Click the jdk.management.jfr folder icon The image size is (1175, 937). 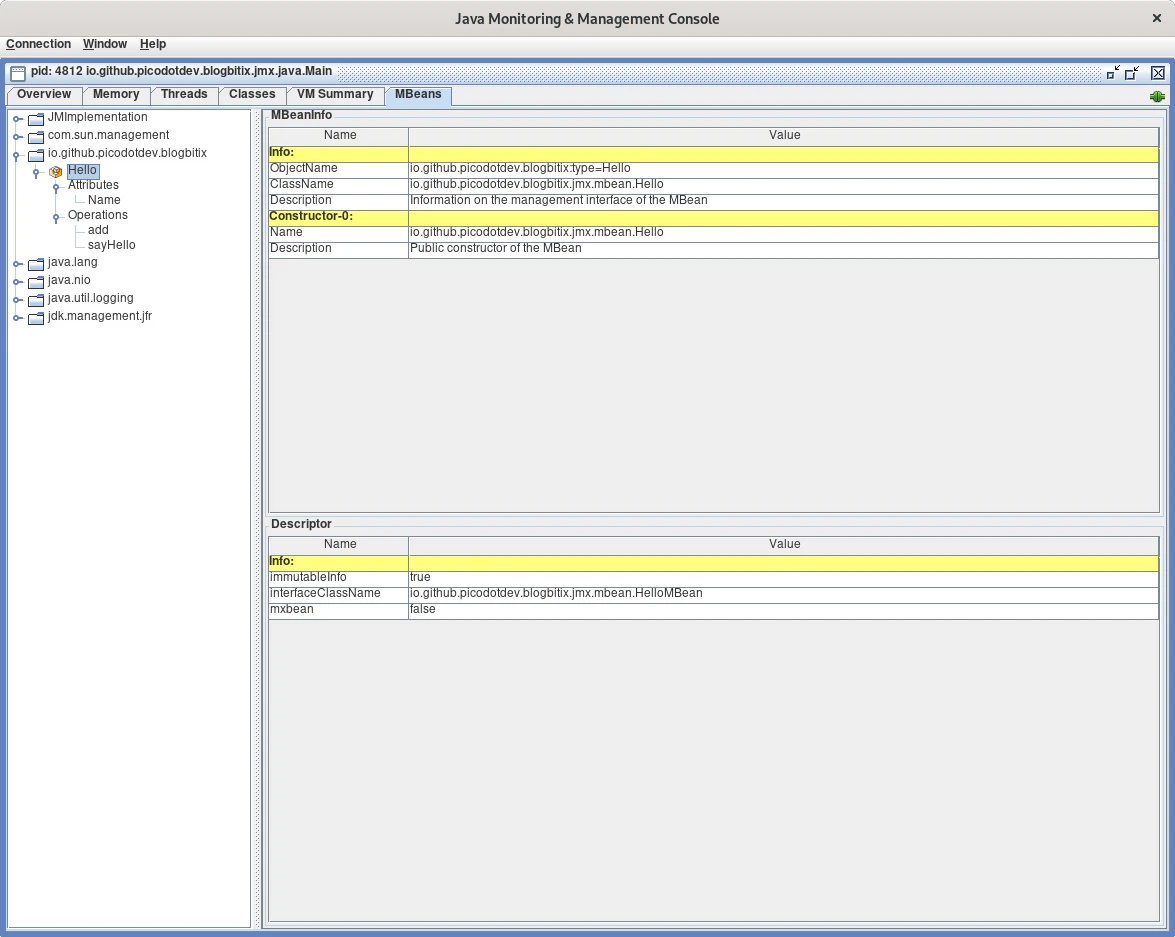[x=36, y=318]
